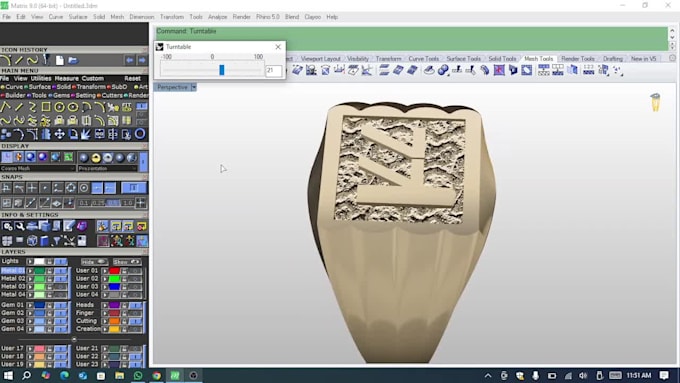Click the blue ring tool icon
Image resolution: width=680 pixels, height=383 pixels.
pos(140,134)
